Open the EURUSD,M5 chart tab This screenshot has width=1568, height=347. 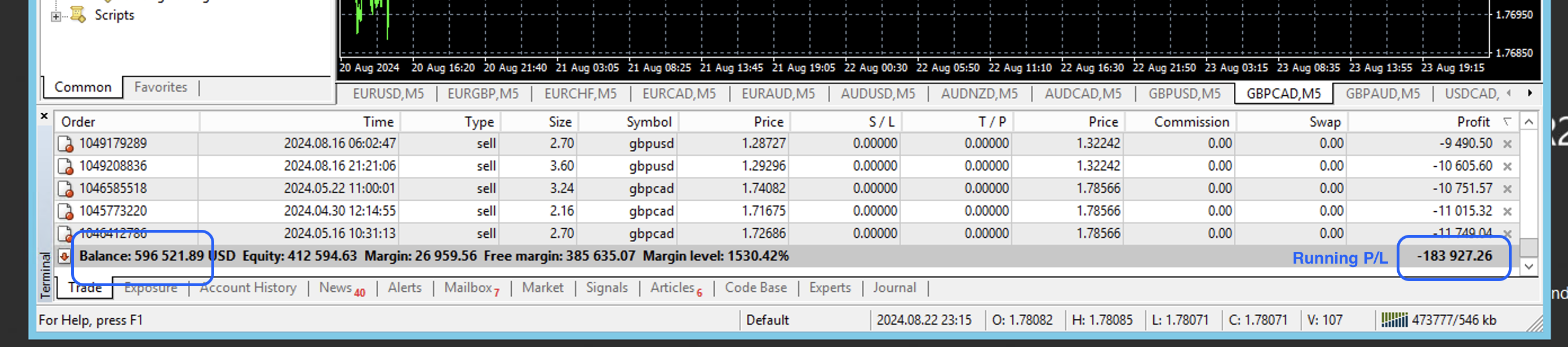point(388,94)
